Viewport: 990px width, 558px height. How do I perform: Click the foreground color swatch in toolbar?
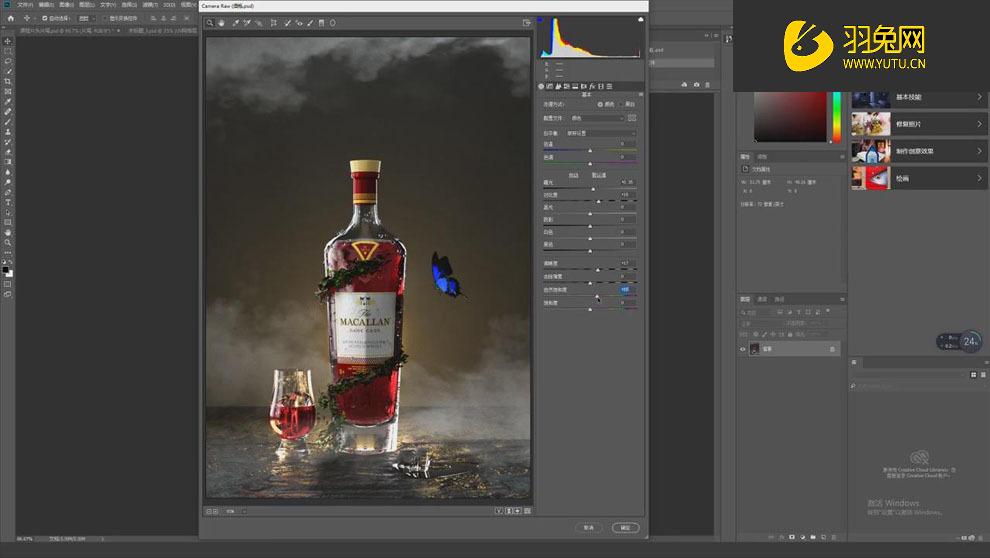[x=6, y=270]
